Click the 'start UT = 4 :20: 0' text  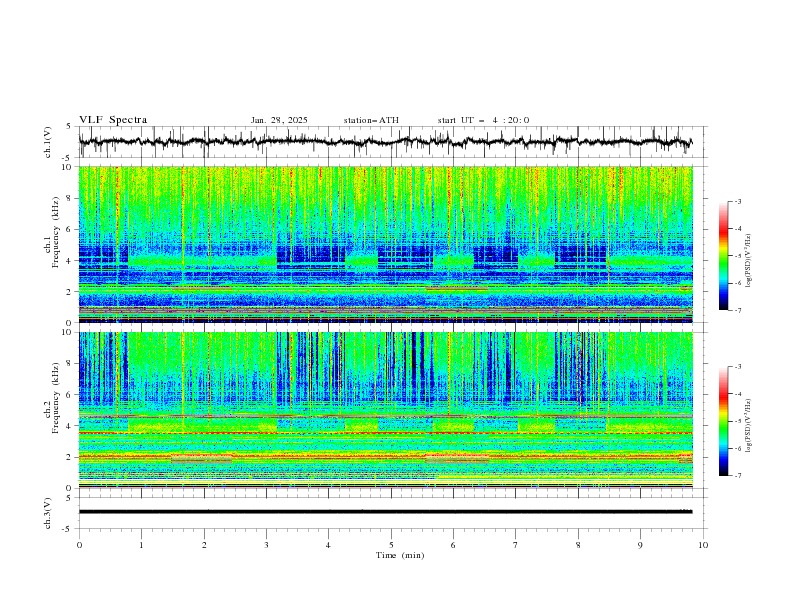483,120
